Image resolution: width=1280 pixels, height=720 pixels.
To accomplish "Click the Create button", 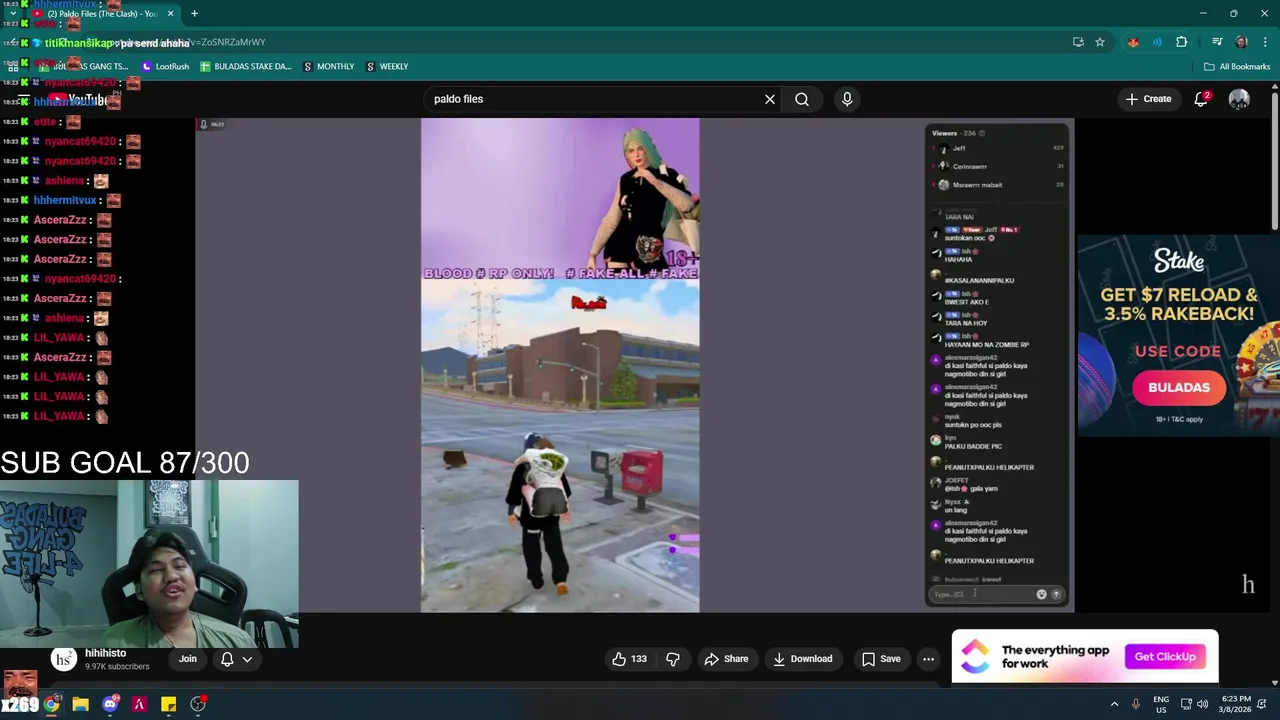I will [1148, 99].
